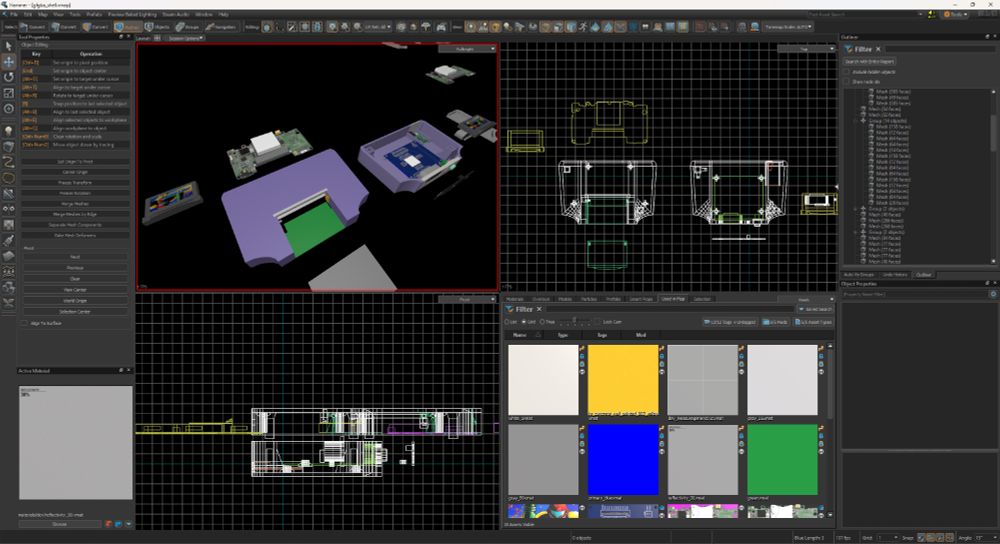
Task: Activate the Scale tool in left toolbar
Action: [8, 93]
